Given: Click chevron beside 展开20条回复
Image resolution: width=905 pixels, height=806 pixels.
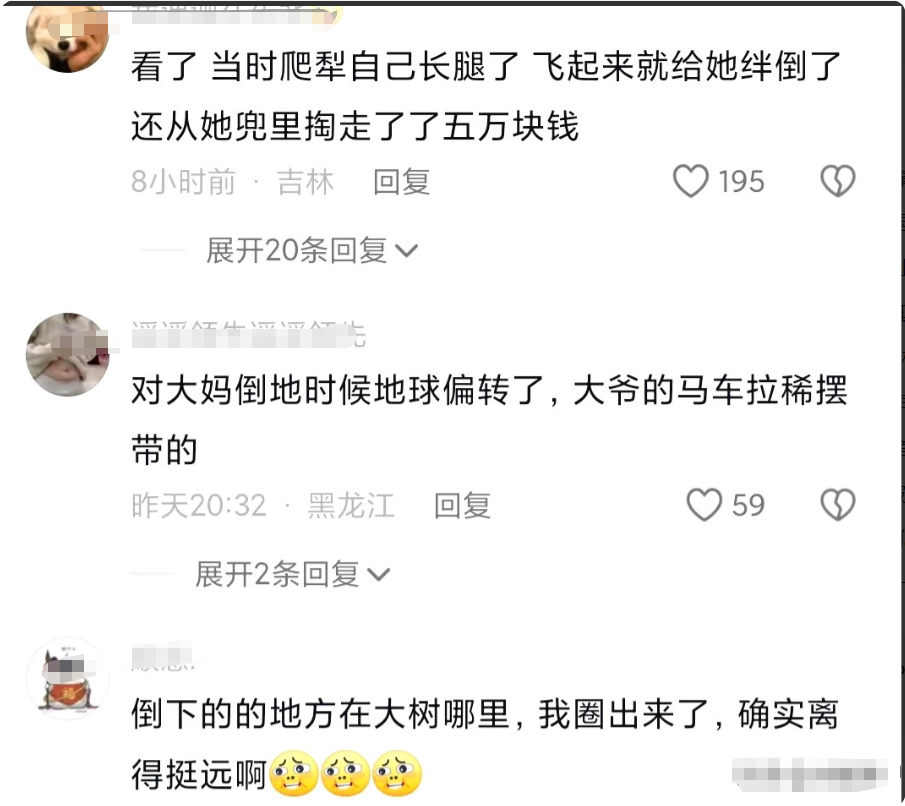Looking at the screenshot, I should tap(406, 251).
